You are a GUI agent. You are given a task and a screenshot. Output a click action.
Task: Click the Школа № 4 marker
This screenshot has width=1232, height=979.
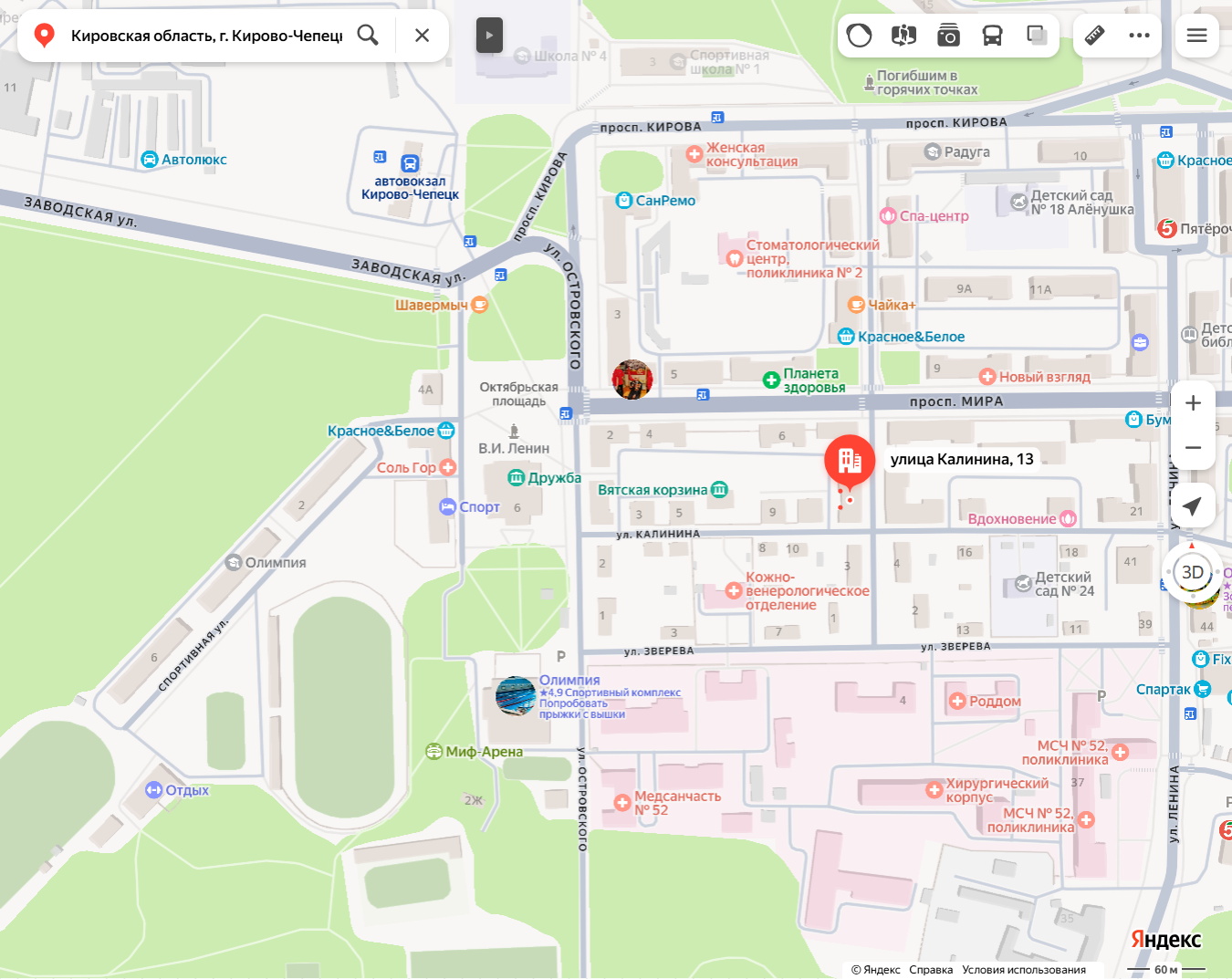(523, 57)
